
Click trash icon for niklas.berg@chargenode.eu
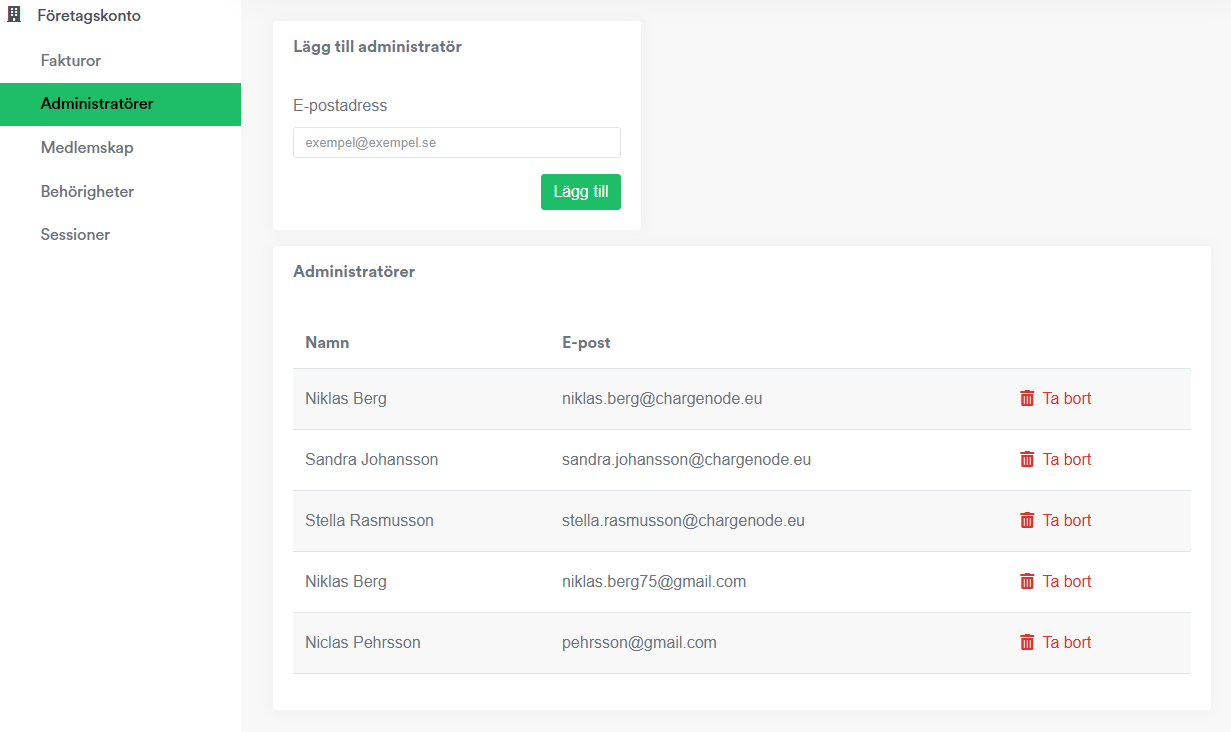[1027, 398]
